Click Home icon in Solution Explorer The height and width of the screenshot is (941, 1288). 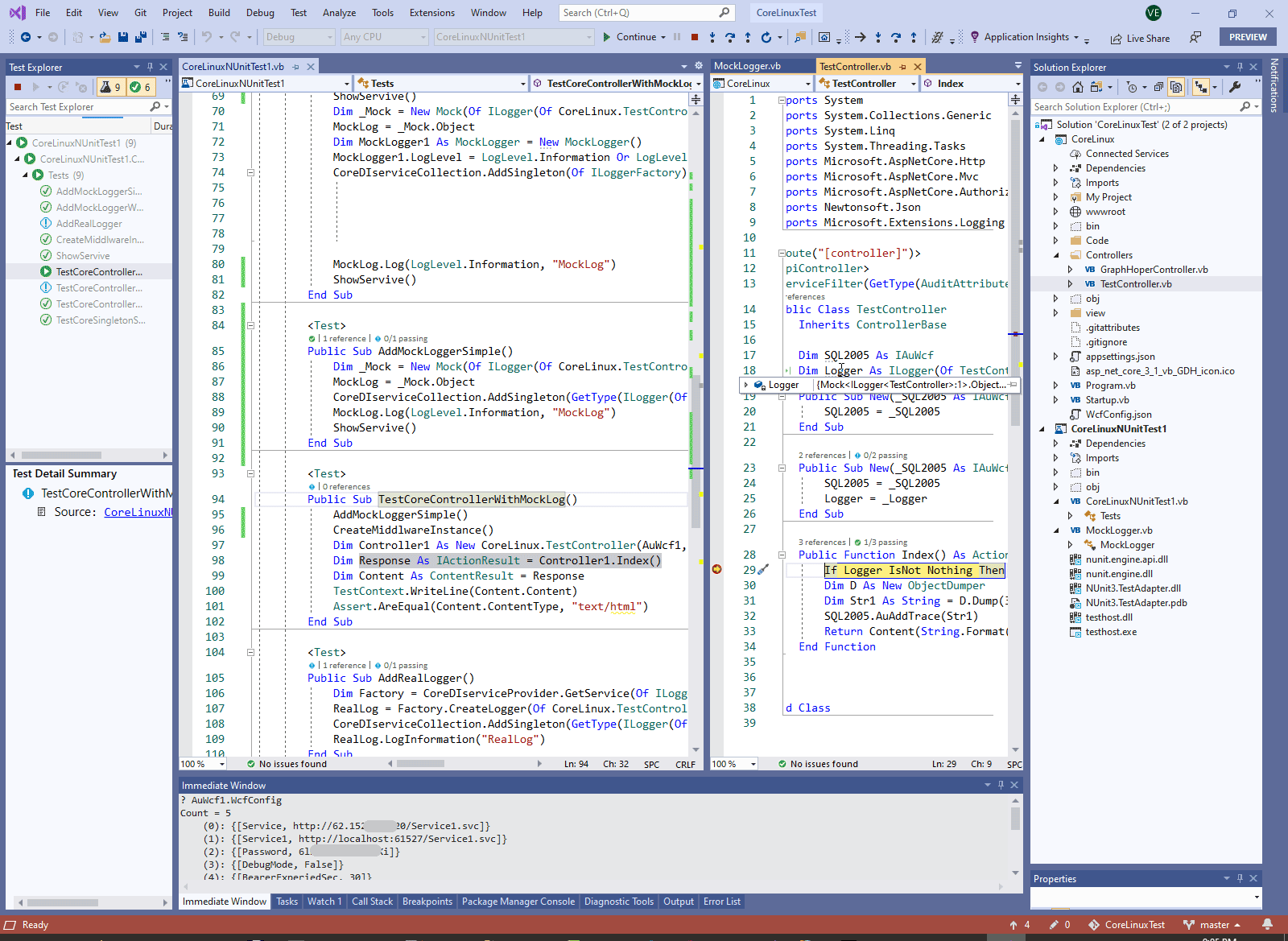(1077, 87)
